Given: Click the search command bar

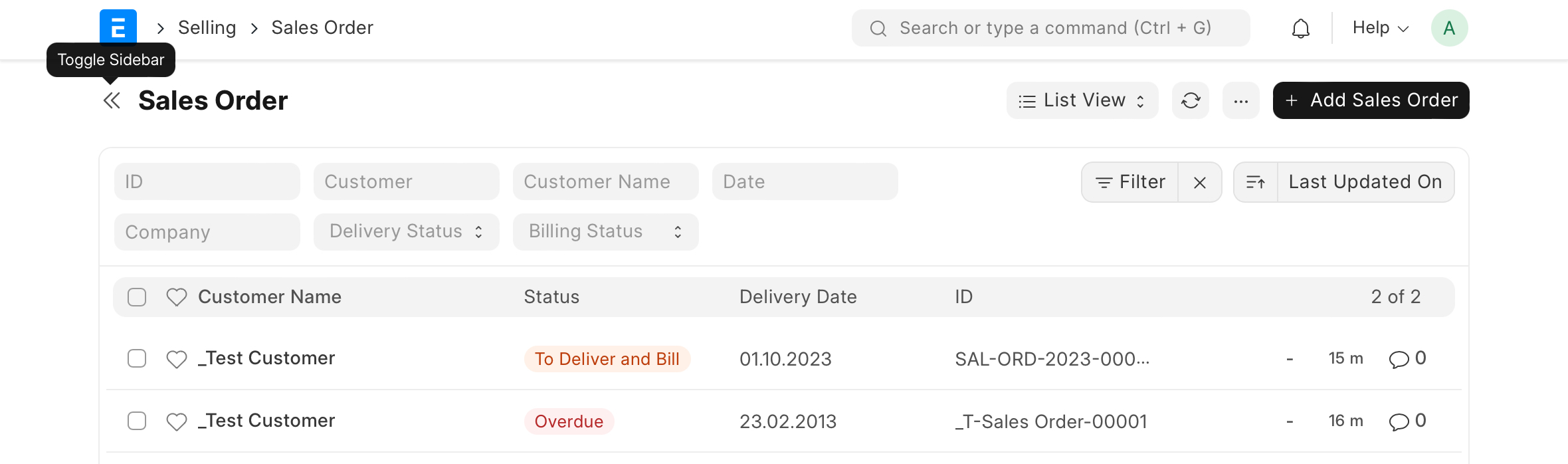Looking at the screenshot, I should pyautogui.click(x=1051, y=28).
